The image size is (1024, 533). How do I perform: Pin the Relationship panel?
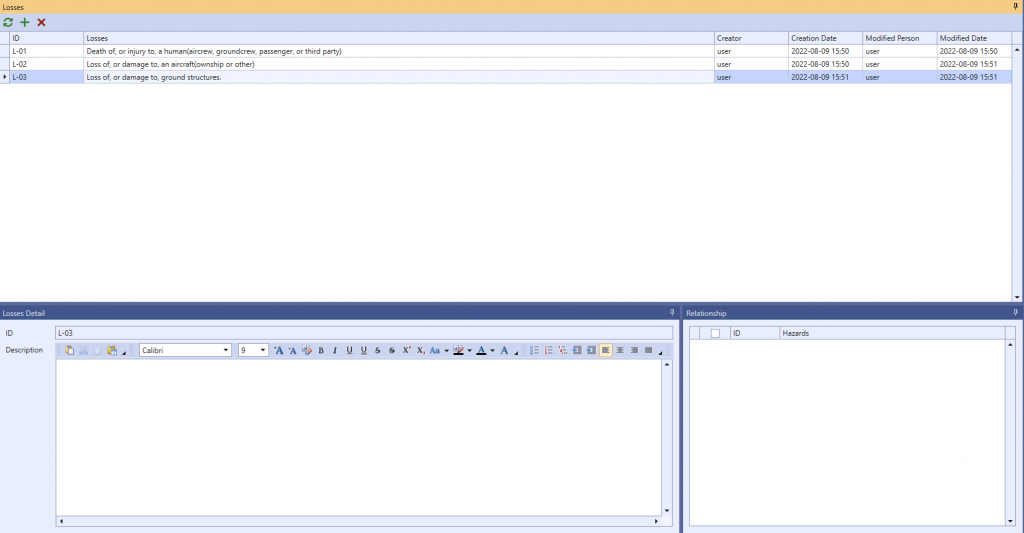1016,313
